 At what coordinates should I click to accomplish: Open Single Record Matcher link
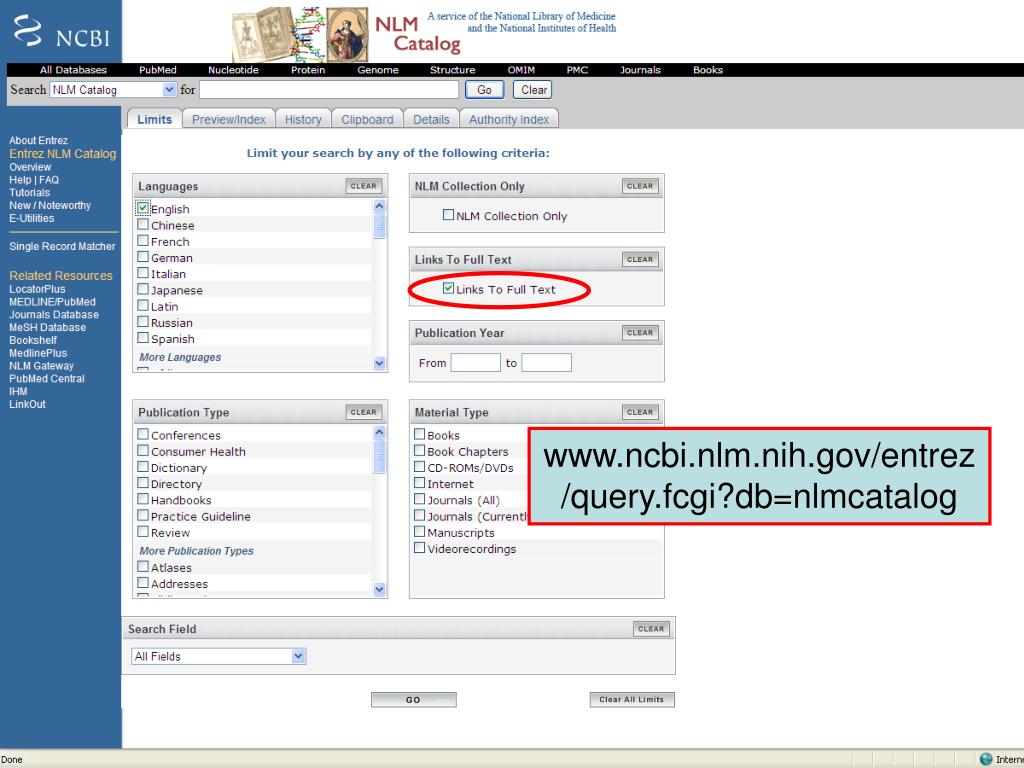click(62, 246)
